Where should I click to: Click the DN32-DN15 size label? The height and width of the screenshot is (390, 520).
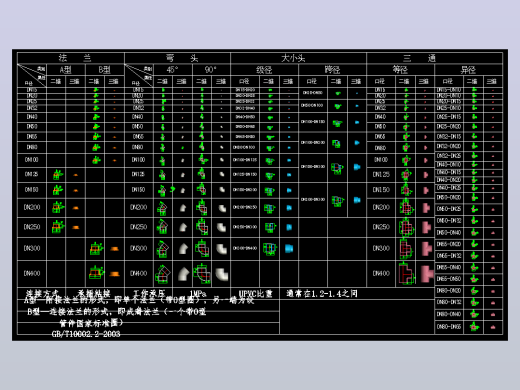tap(449, 137)
